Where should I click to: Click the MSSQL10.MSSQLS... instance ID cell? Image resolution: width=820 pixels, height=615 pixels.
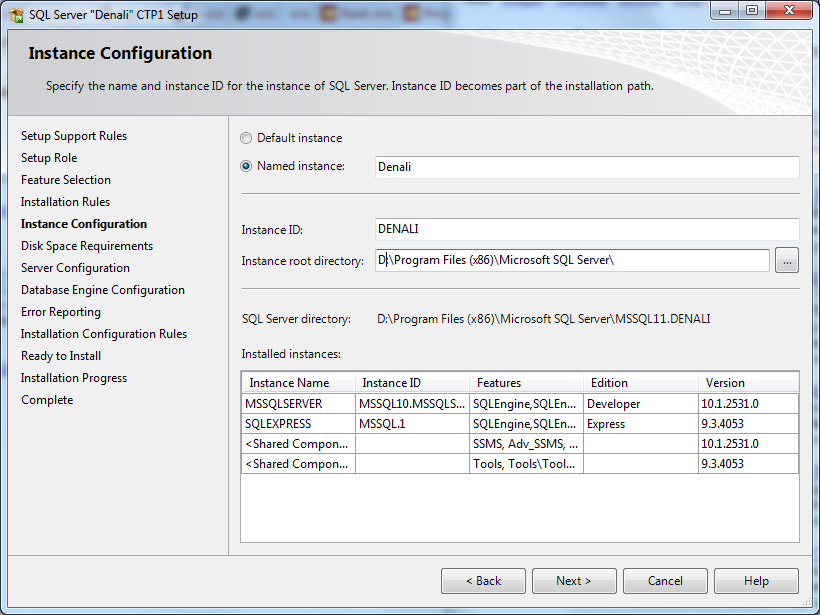click(412, 404)
